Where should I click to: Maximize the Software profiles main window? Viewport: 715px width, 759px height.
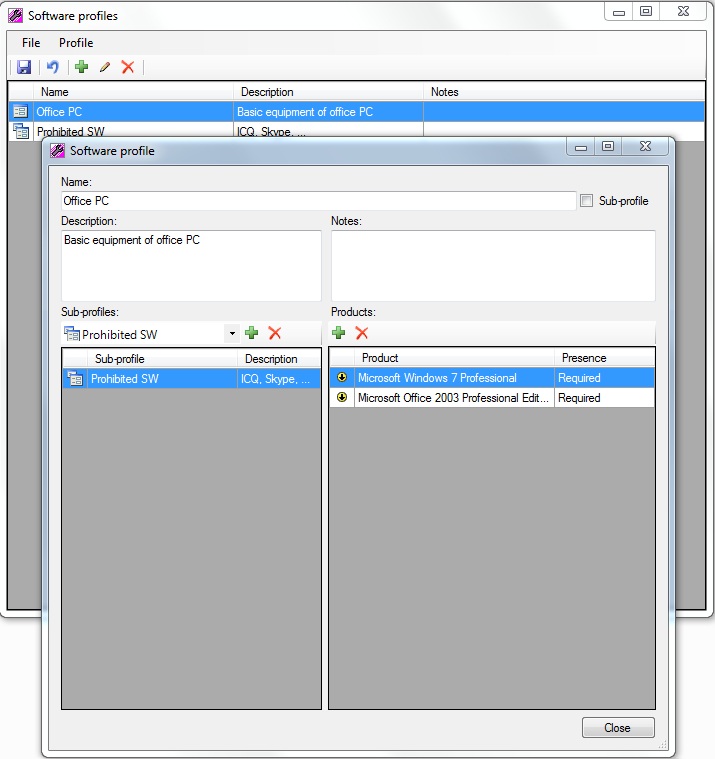pos(646,11)
